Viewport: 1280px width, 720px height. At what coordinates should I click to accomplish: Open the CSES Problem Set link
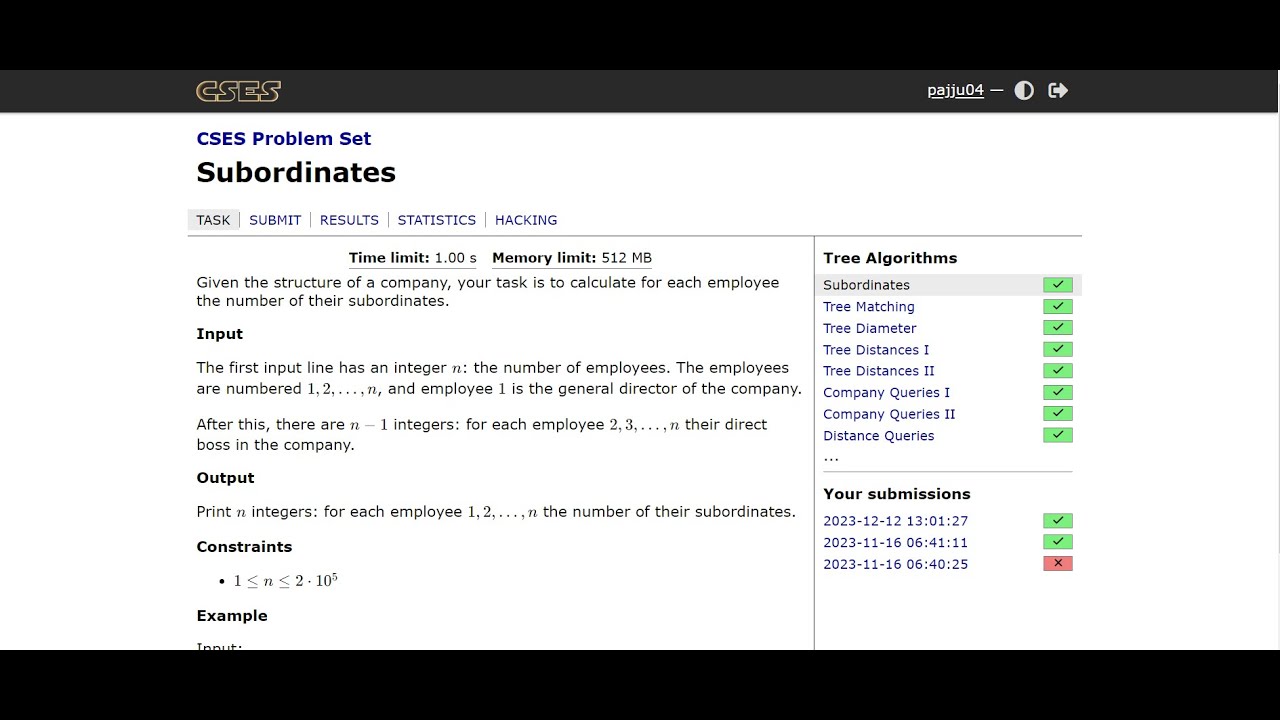tap(284, 139)
